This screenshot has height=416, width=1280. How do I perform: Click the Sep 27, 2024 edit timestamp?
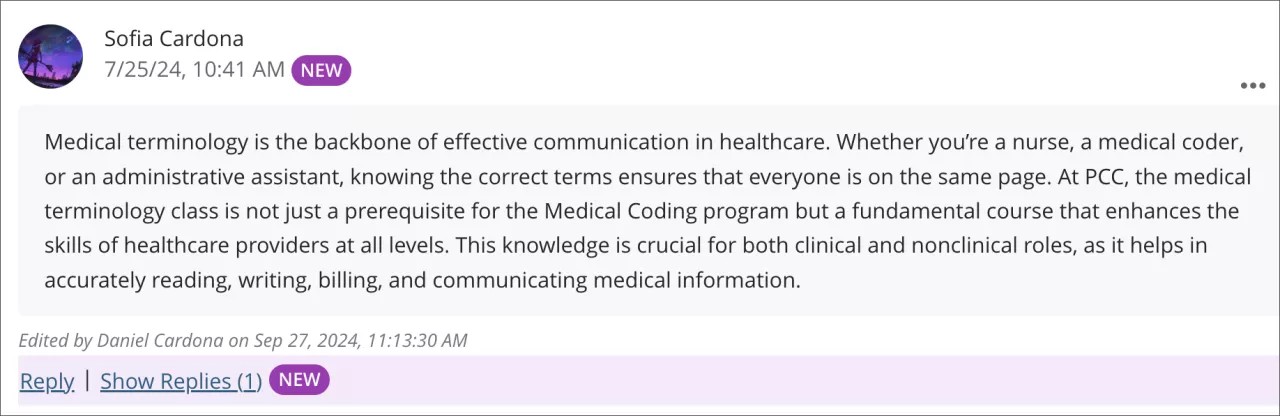pyautogui.click(x=360, y=340)
